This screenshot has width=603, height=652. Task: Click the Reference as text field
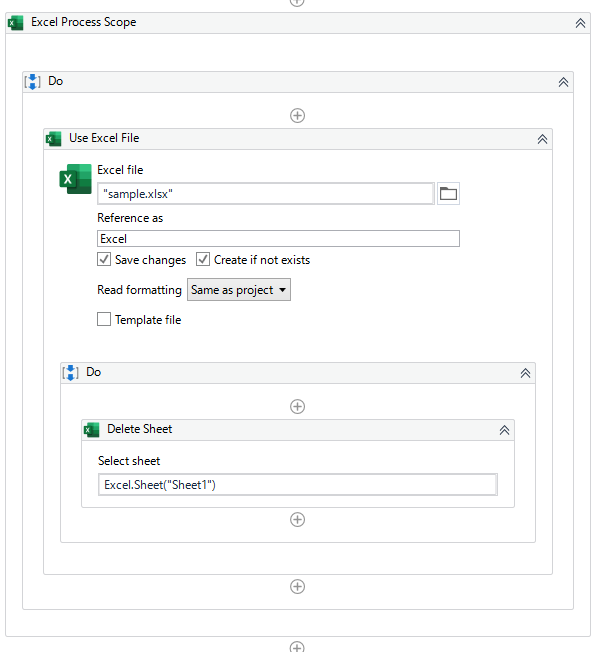pos(278,239)
